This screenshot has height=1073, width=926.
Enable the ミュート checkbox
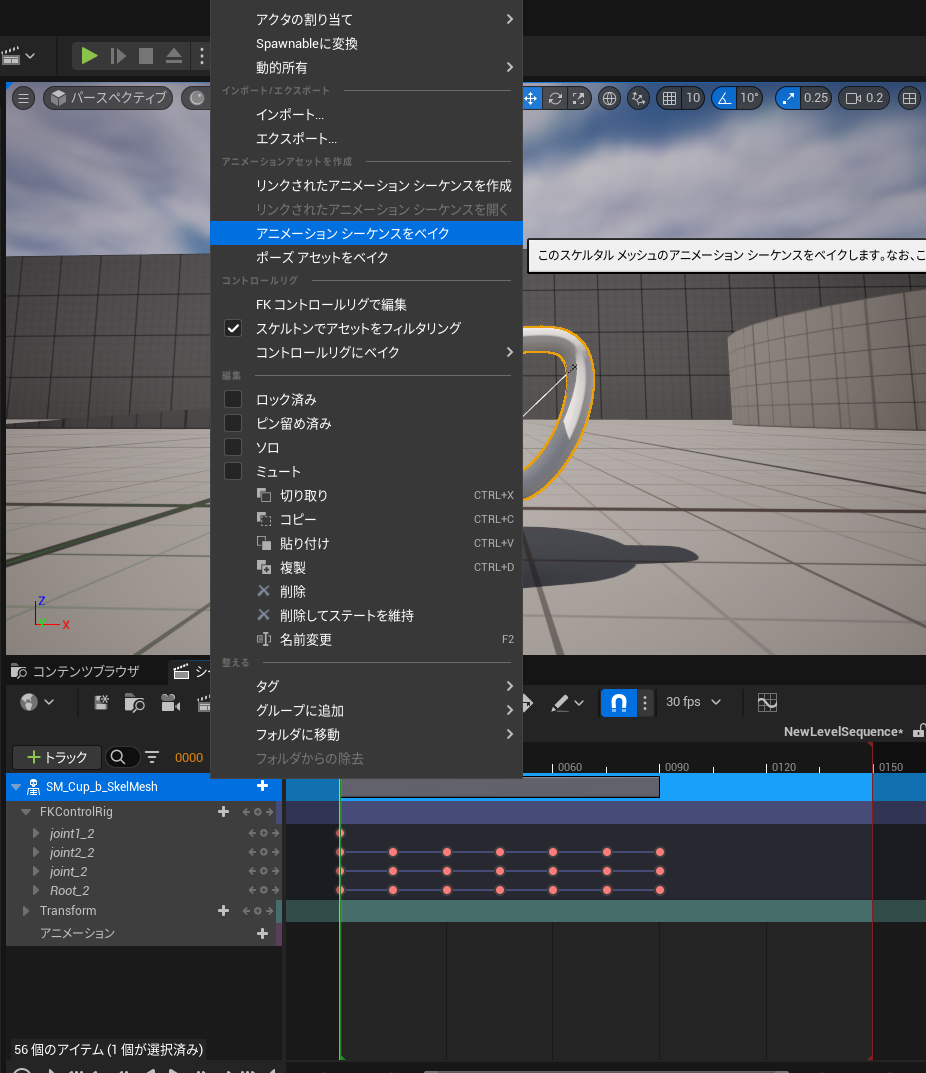(x=233, y=471)
